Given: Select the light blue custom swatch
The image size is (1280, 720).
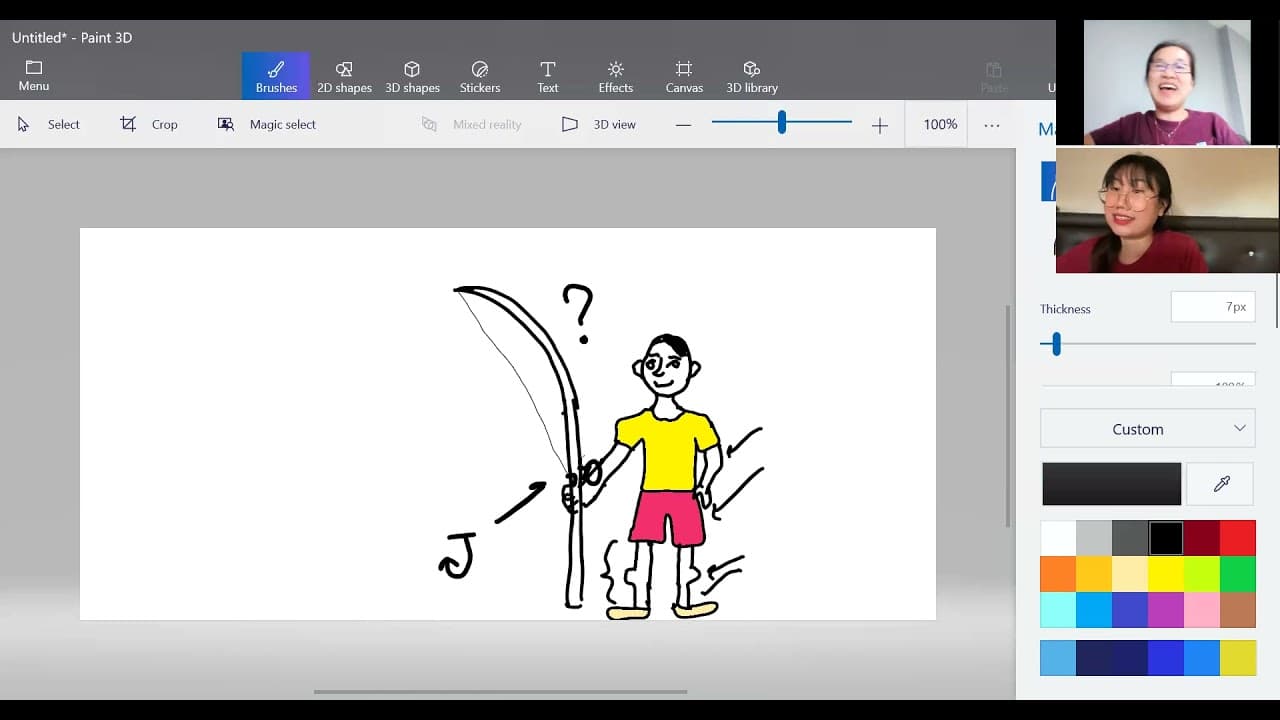Looking at the screenshot, I should pos(1058,658).
